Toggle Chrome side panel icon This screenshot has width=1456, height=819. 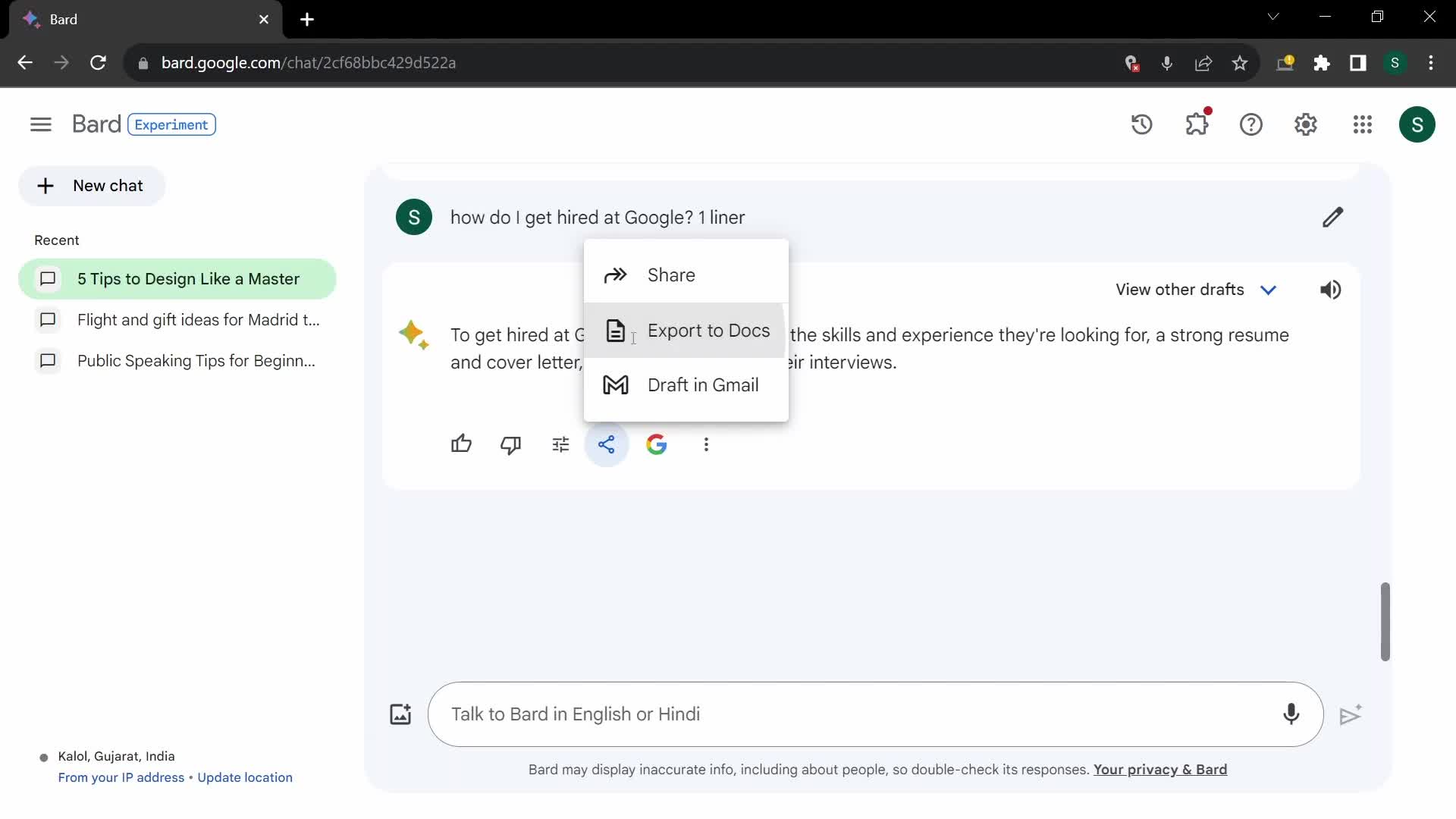click(1358, 63)
